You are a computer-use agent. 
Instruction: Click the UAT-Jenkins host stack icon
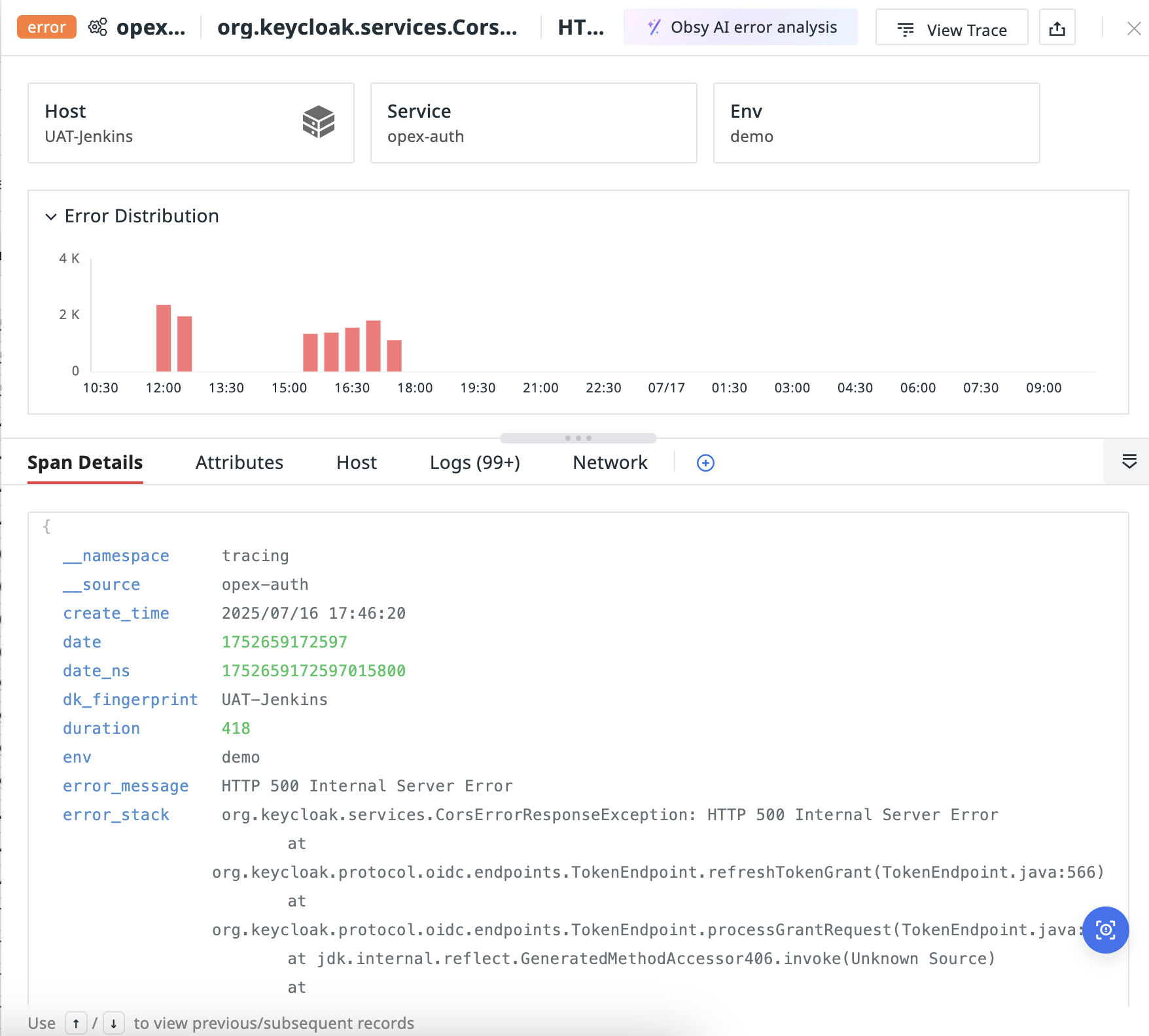pyautogui.click(x=319, y=122)
